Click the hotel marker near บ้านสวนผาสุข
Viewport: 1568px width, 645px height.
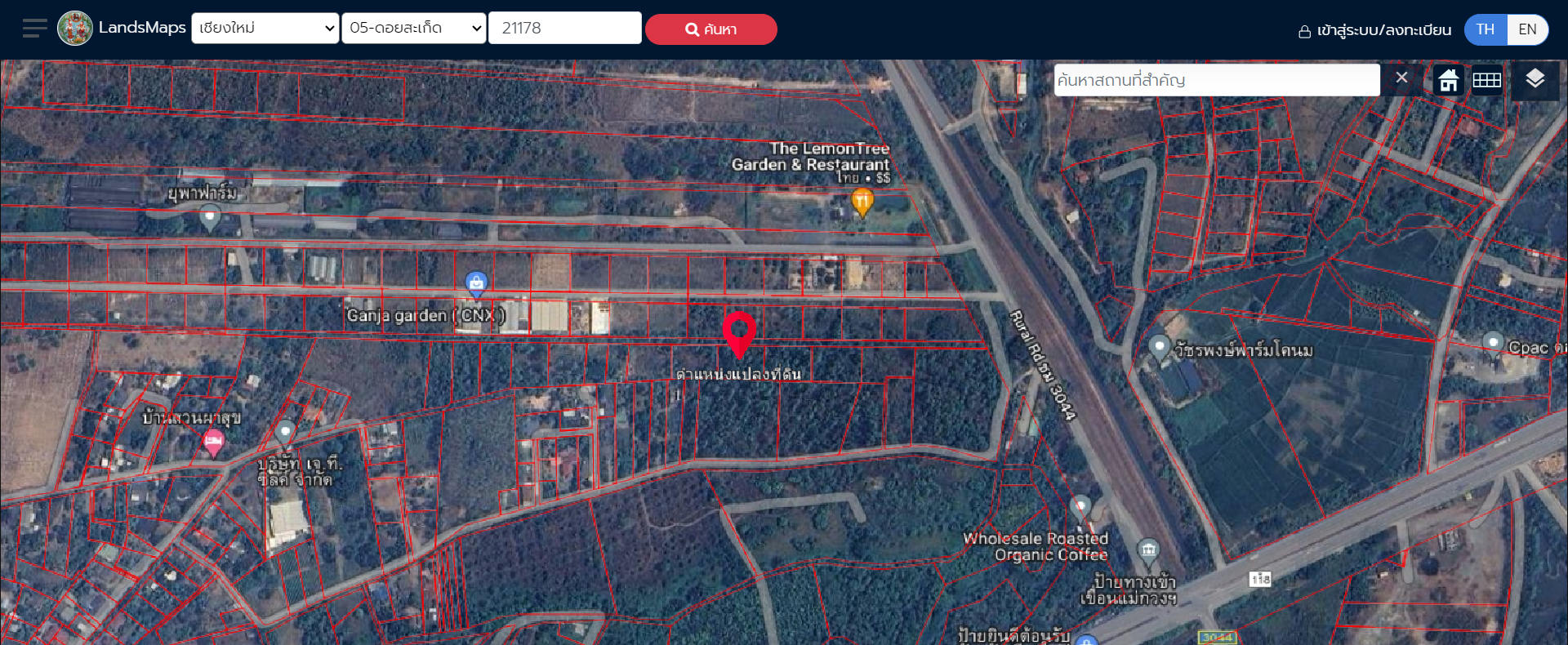click(x=213, y=443)
